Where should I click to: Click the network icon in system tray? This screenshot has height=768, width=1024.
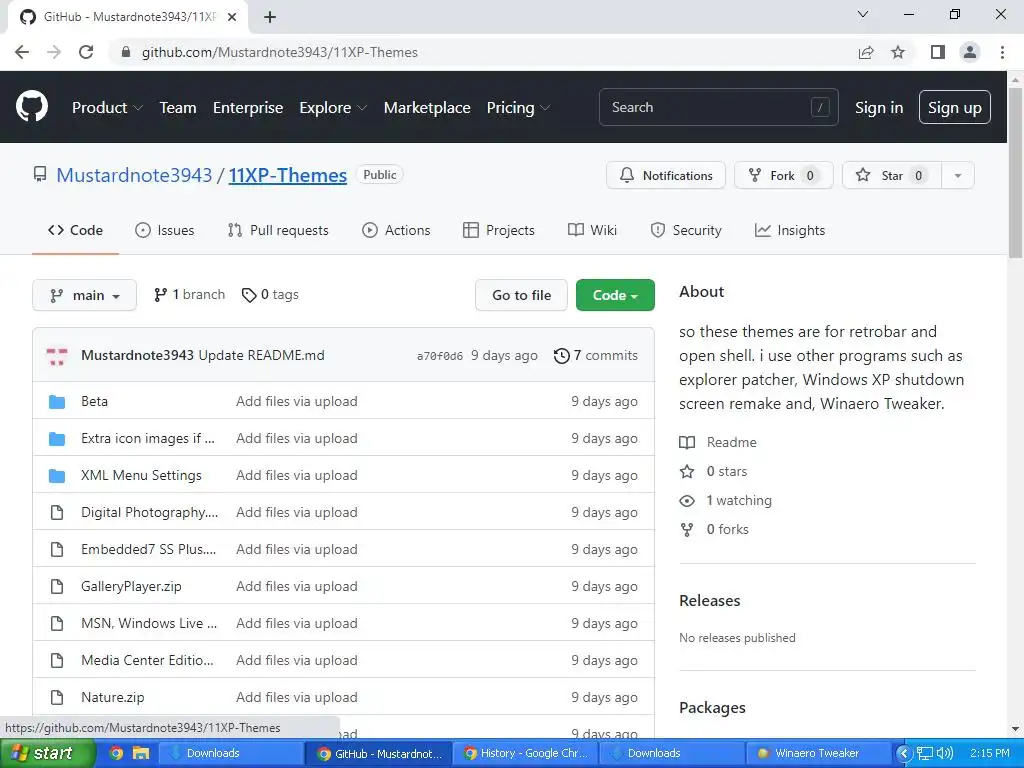(925, 753)
